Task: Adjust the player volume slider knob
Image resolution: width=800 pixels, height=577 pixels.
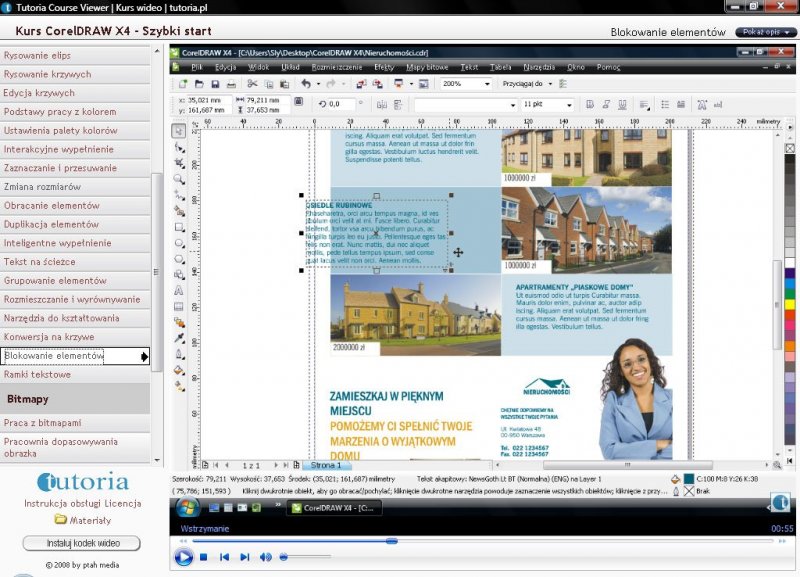Action: click(x=284, y=557)
